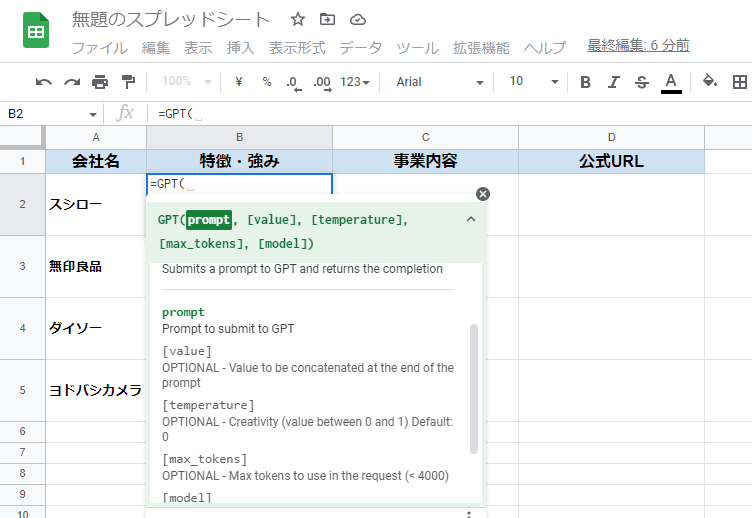
Task: Click the redo arrow icon
Action: coord(72,82)
